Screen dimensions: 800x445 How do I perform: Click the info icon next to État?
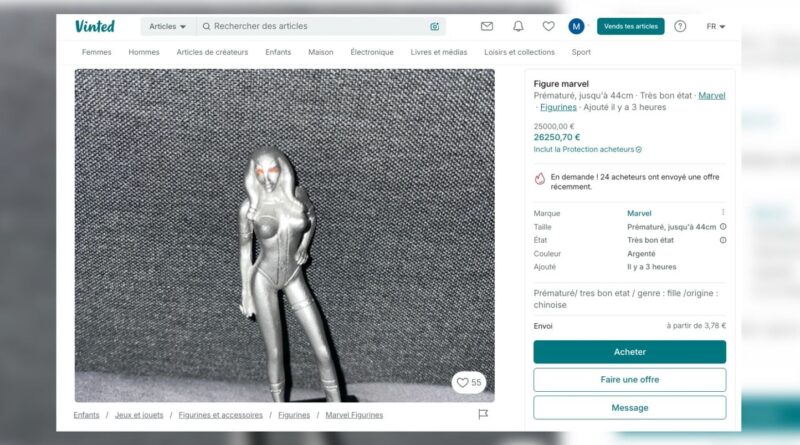coord(723,240)
